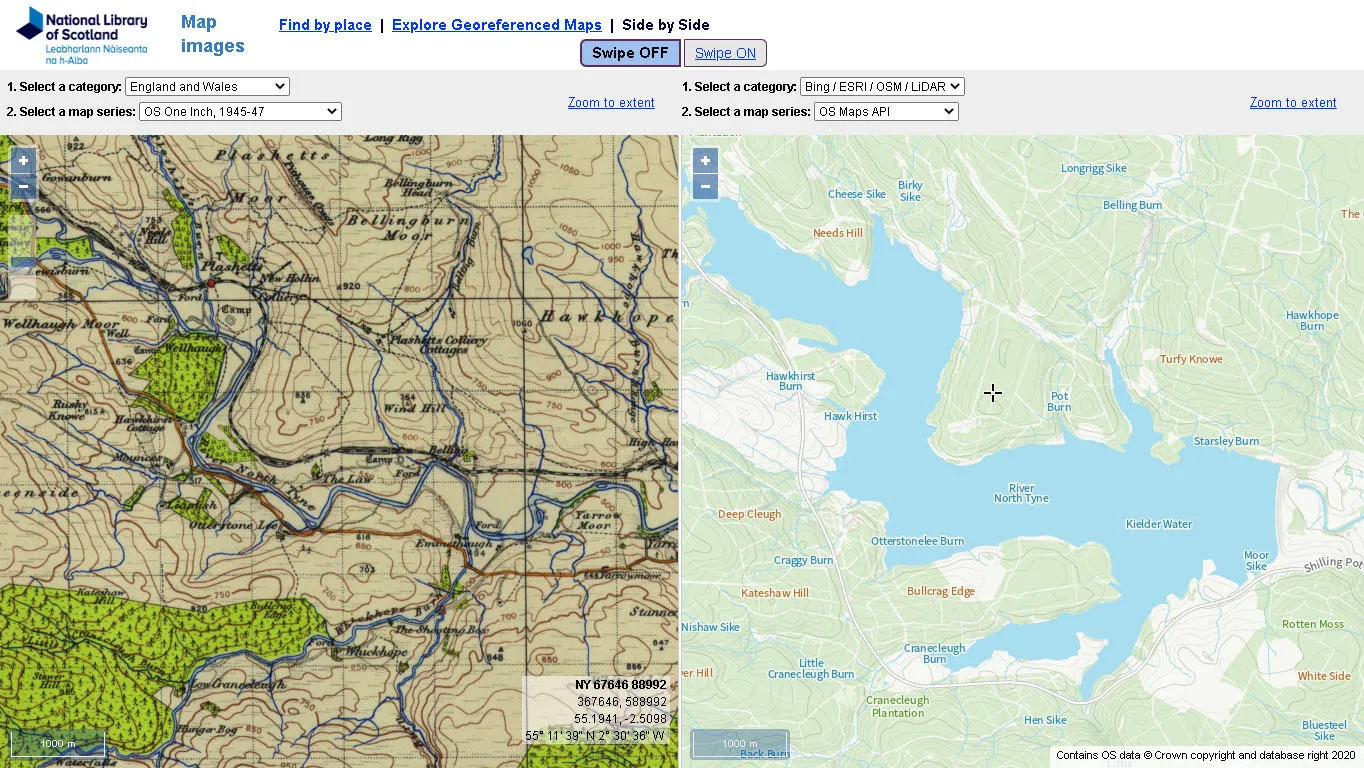Open the England and Wales category dropdown
Image resolution: width=1364 pixels, height=768 pixels.
[x=206, y=86]
